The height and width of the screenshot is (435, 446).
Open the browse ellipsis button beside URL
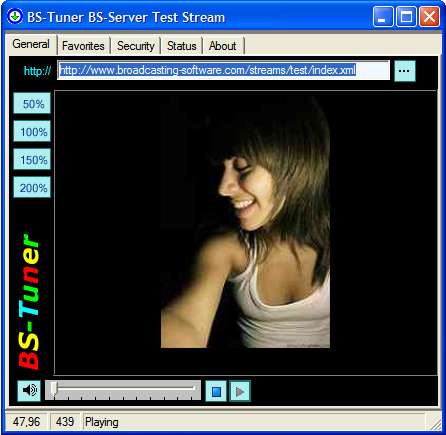pos(405,71)
